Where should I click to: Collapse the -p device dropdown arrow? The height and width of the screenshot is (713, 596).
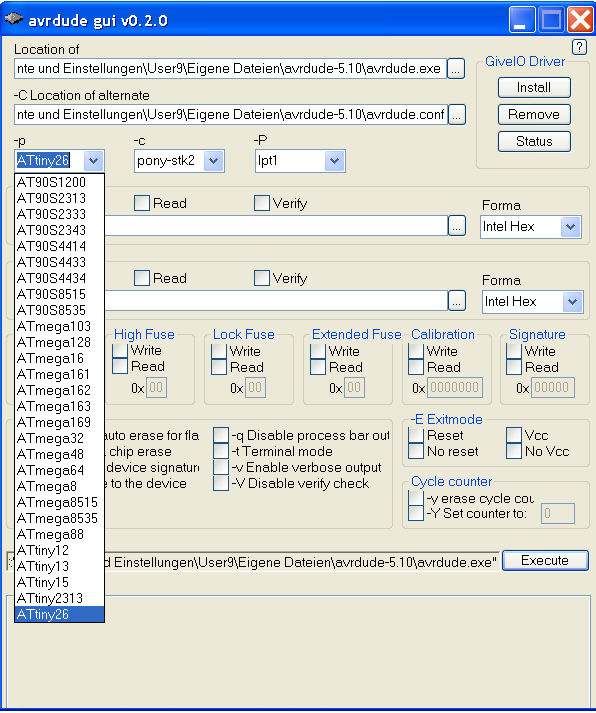click(94, 161)
